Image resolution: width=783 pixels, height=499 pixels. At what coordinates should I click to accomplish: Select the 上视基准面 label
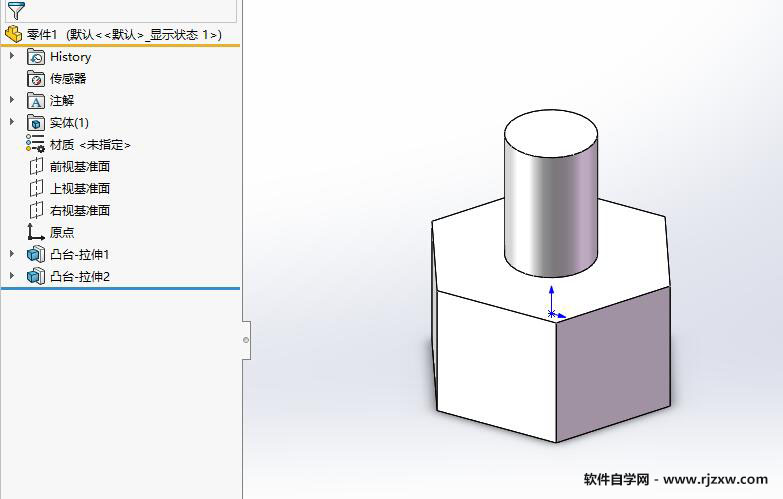click(x=79, y=189)
